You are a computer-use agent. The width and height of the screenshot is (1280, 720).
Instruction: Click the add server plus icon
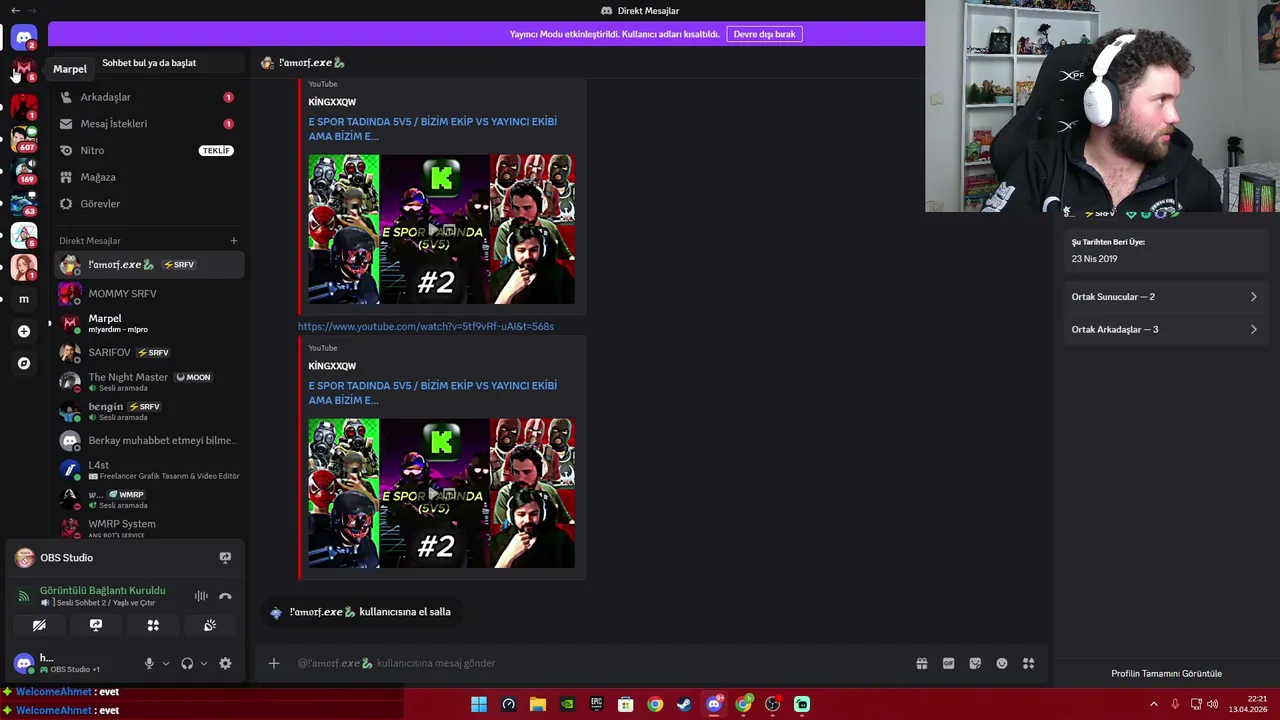coord(24,331)
